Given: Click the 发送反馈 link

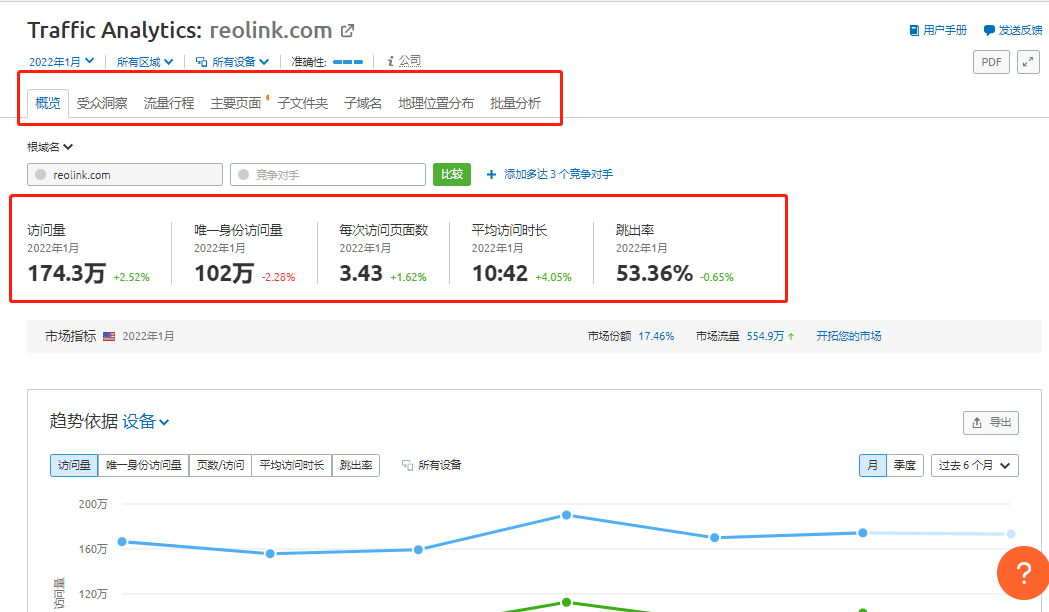Looking at the screenshot, I should [x=1020, y=30].
